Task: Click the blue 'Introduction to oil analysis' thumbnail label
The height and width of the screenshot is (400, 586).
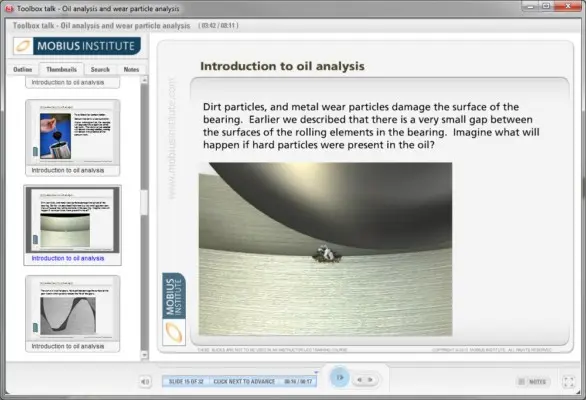Action: pyautogui.click(x=68, y=258)
